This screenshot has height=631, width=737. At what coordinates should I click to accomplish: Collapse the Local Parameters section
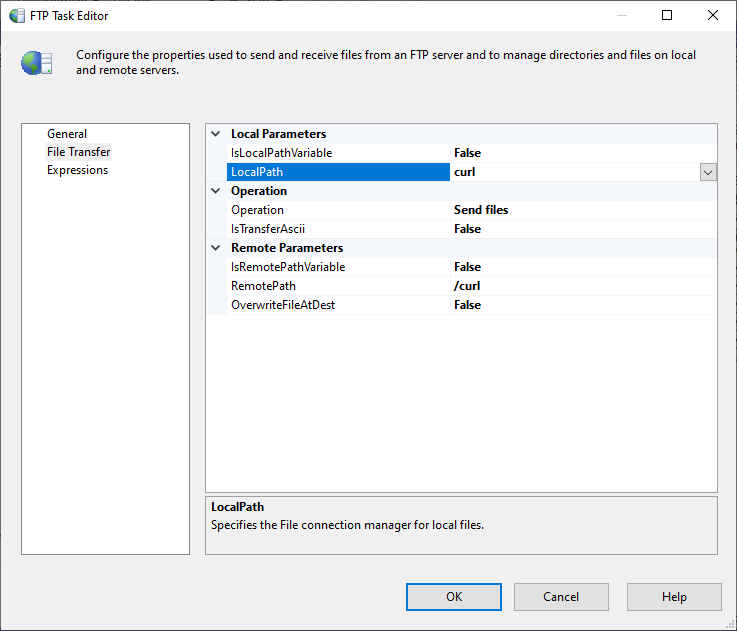coord(216,134)
